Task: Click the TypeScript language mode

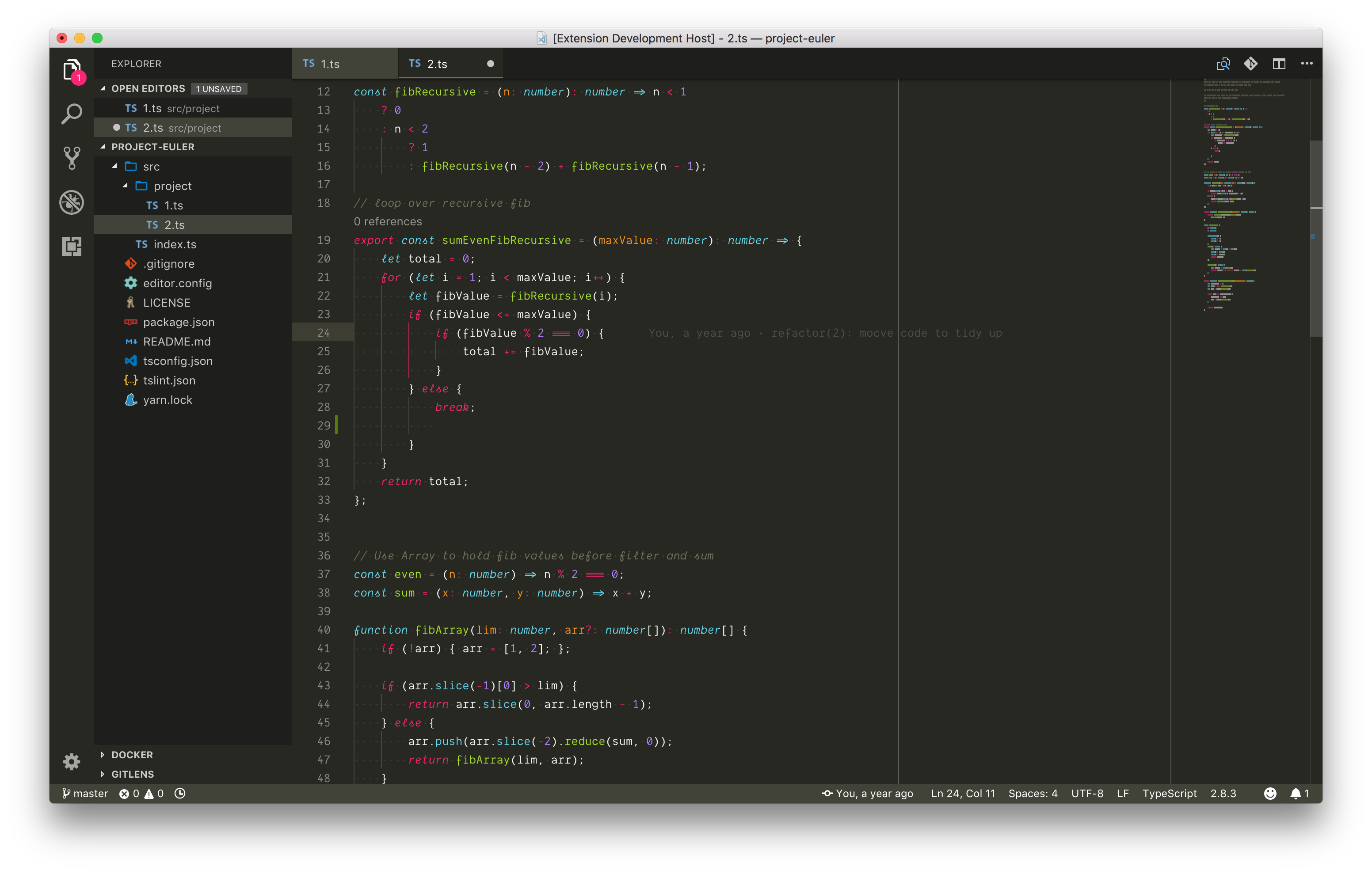Action: 1169,793
